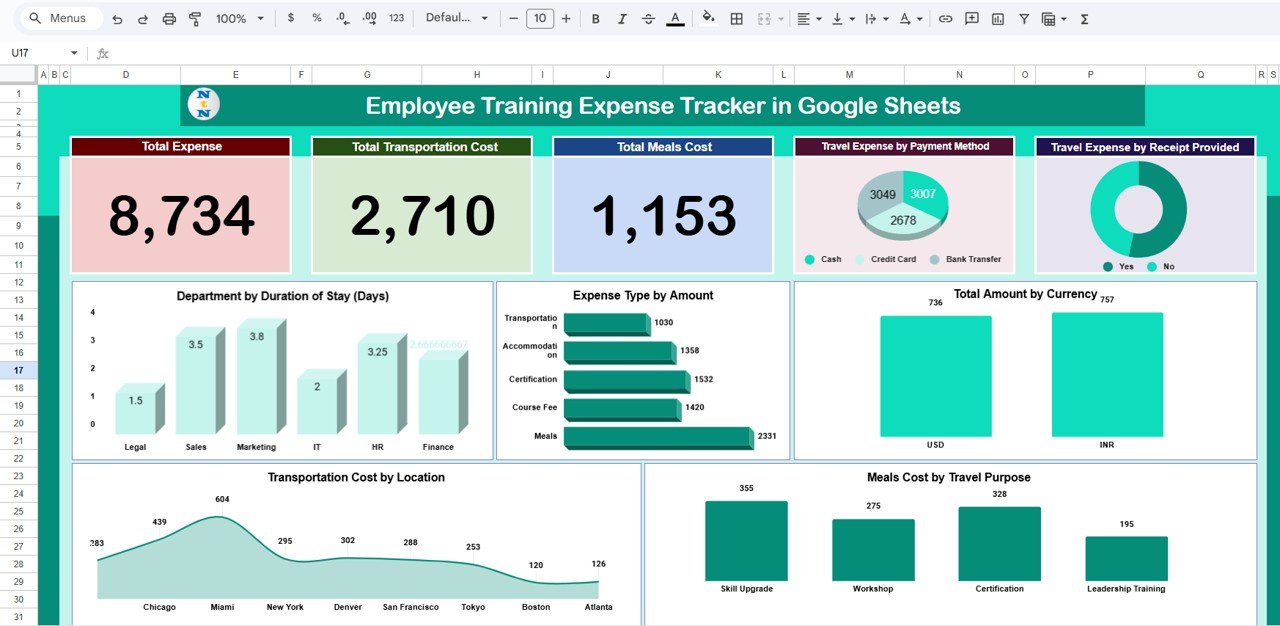The width and height of the screenshot is (1280, 626).
Task: Click the Increase font size button
Action: pyautogui.click(x=563, y=18)
